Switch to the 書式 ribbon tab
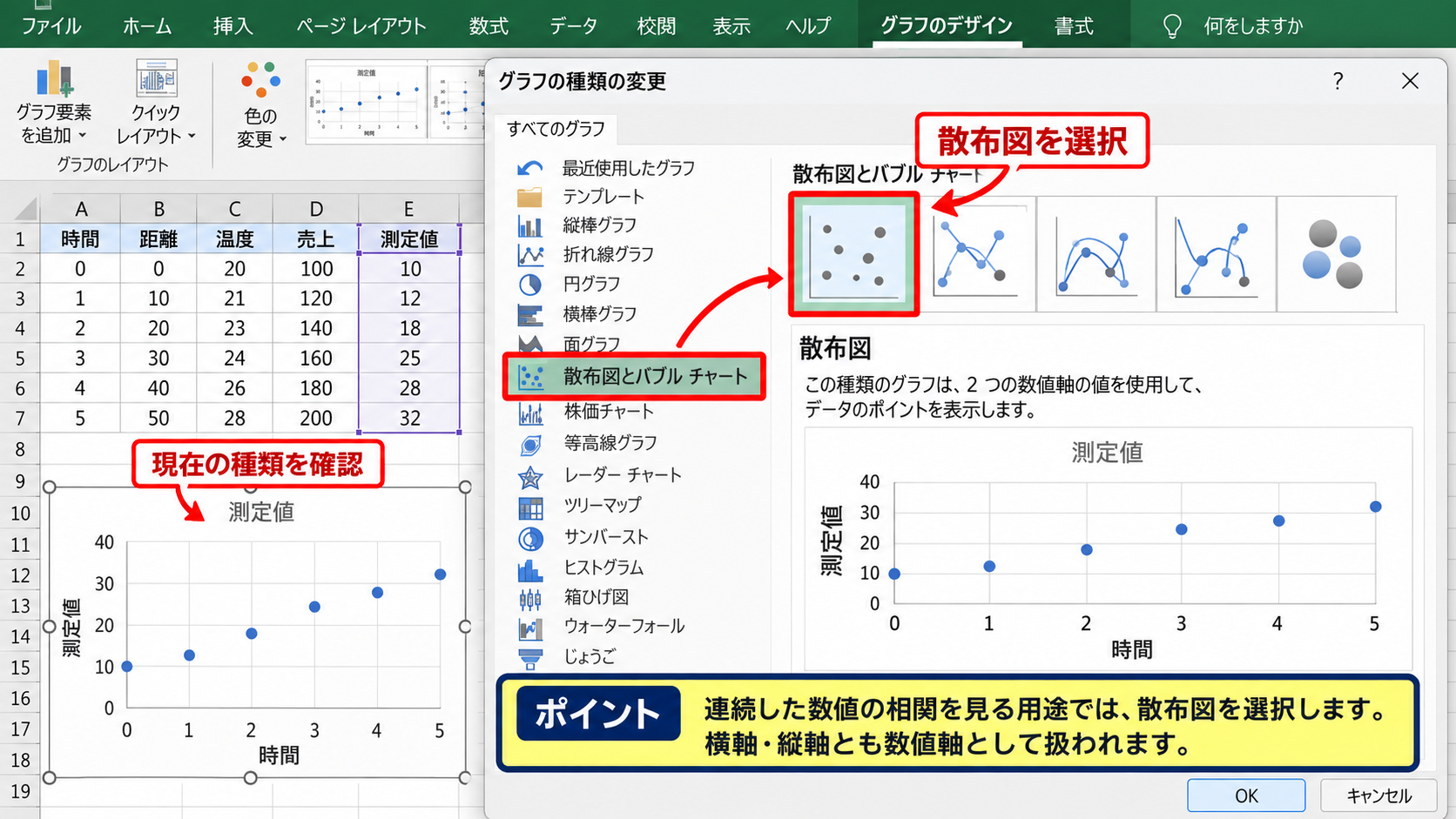Screen dimensions: 1456x819 pyautogui.click(x=1074, y=26)
